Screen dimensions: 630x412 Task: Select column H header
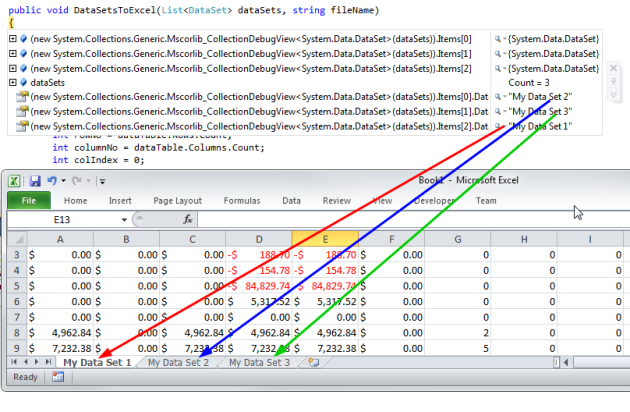coord(524,240)
